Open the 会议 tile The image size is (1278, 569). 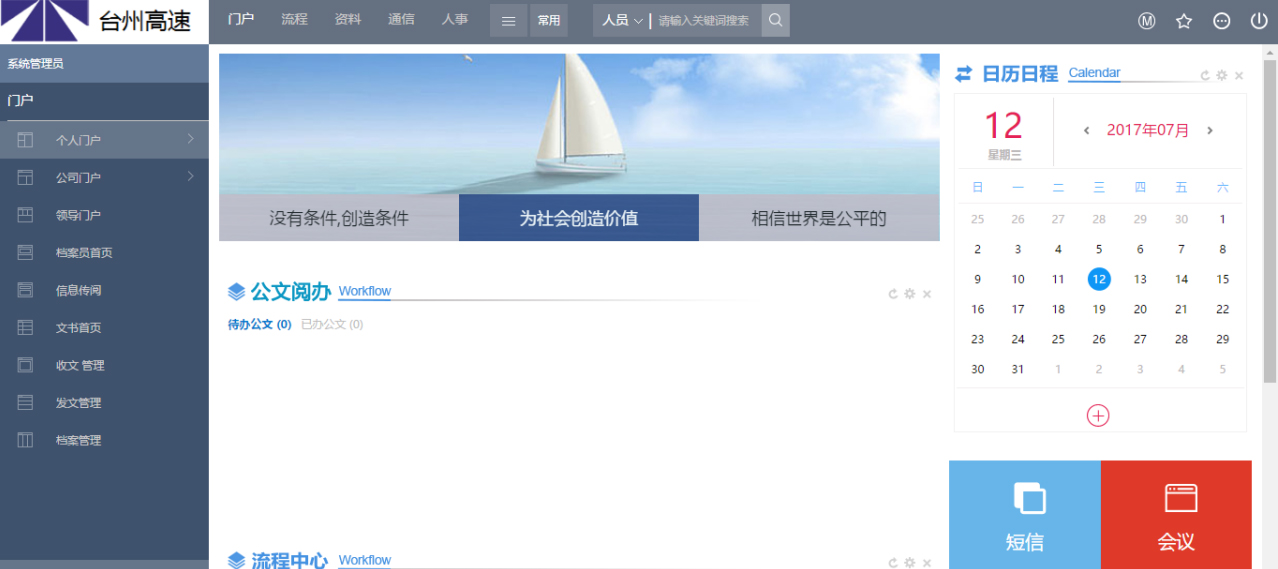coord(1176,515)
